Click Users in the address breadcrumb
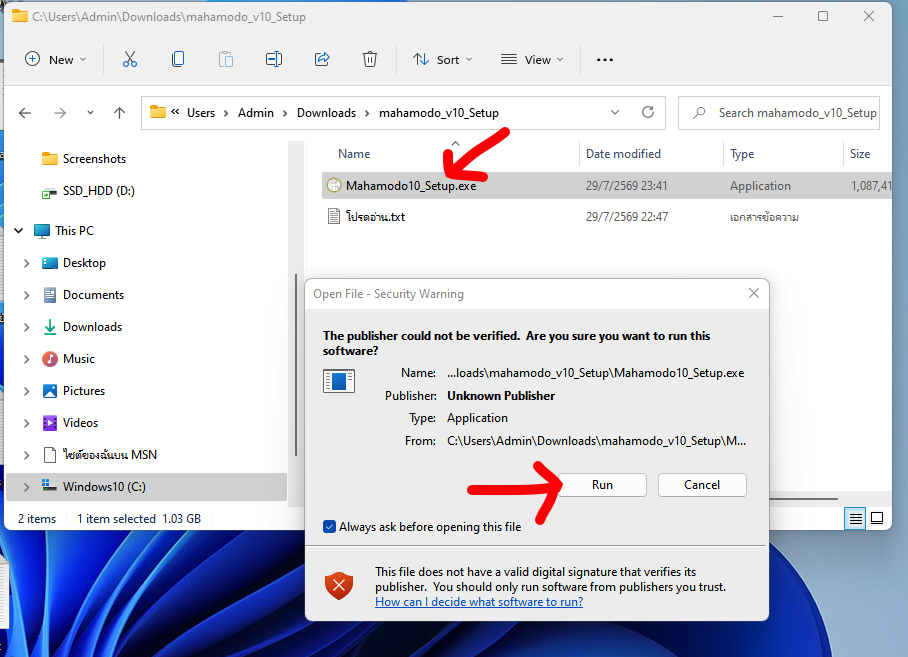This screenshot has height=657, width=908. (x=200, y=113)
